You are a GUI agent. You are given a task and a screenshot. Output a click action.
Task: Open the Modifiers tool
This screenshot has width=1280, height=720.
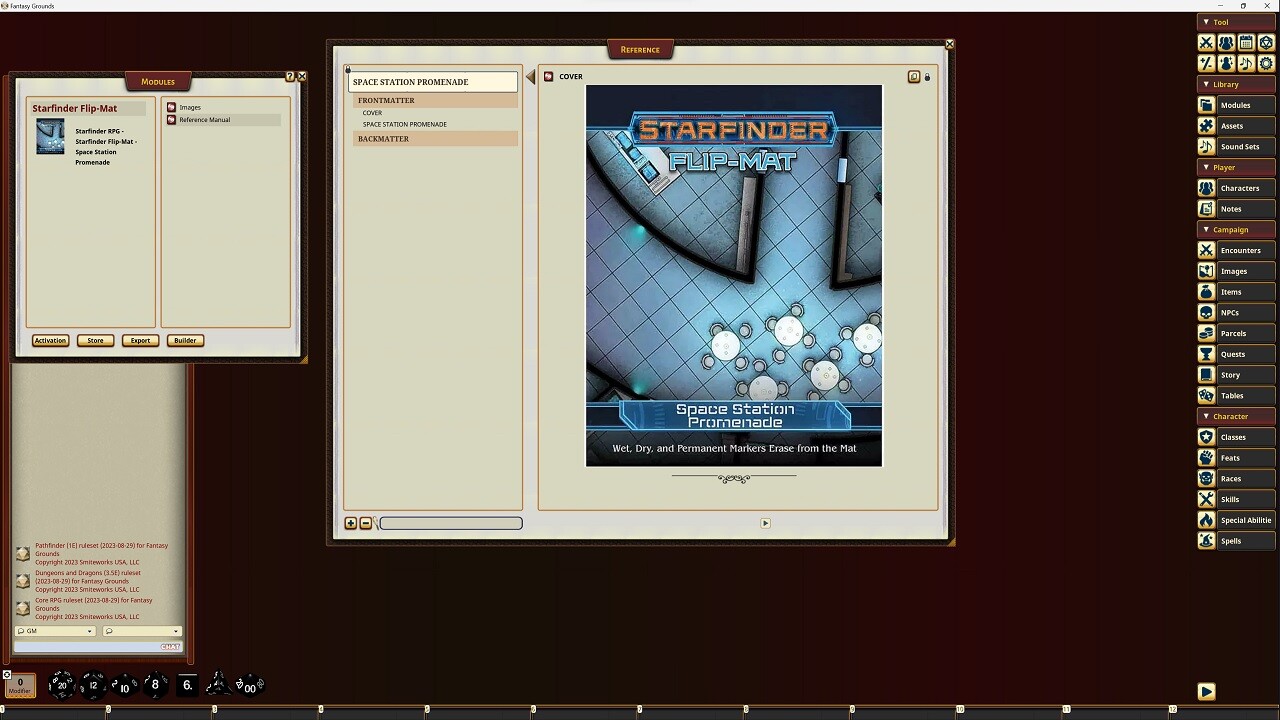pos(1206,63)
